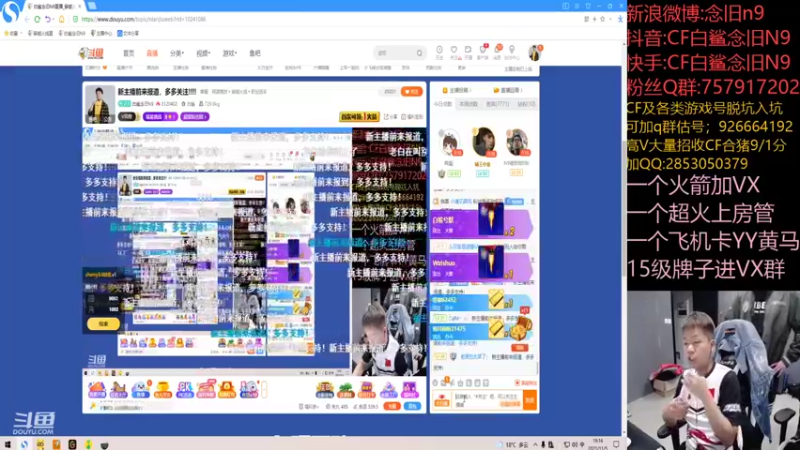The width and height of the screenshot is (800, 450).
Task: Click the search magnifier icon
Action: pos(419,53)
